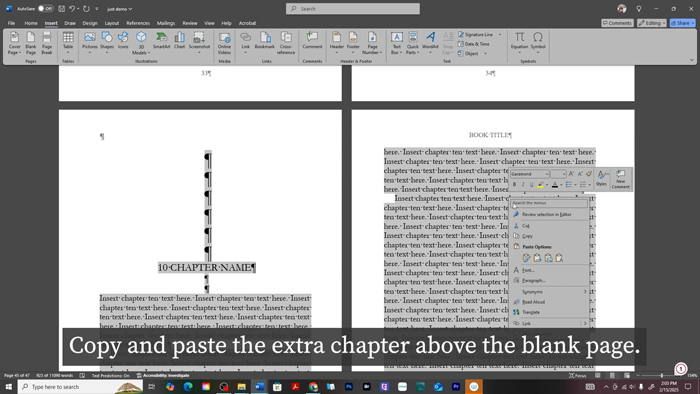This screenshot has width=700, height=394.
Task: Open the Shapes gallery
Action: point(107,43)
